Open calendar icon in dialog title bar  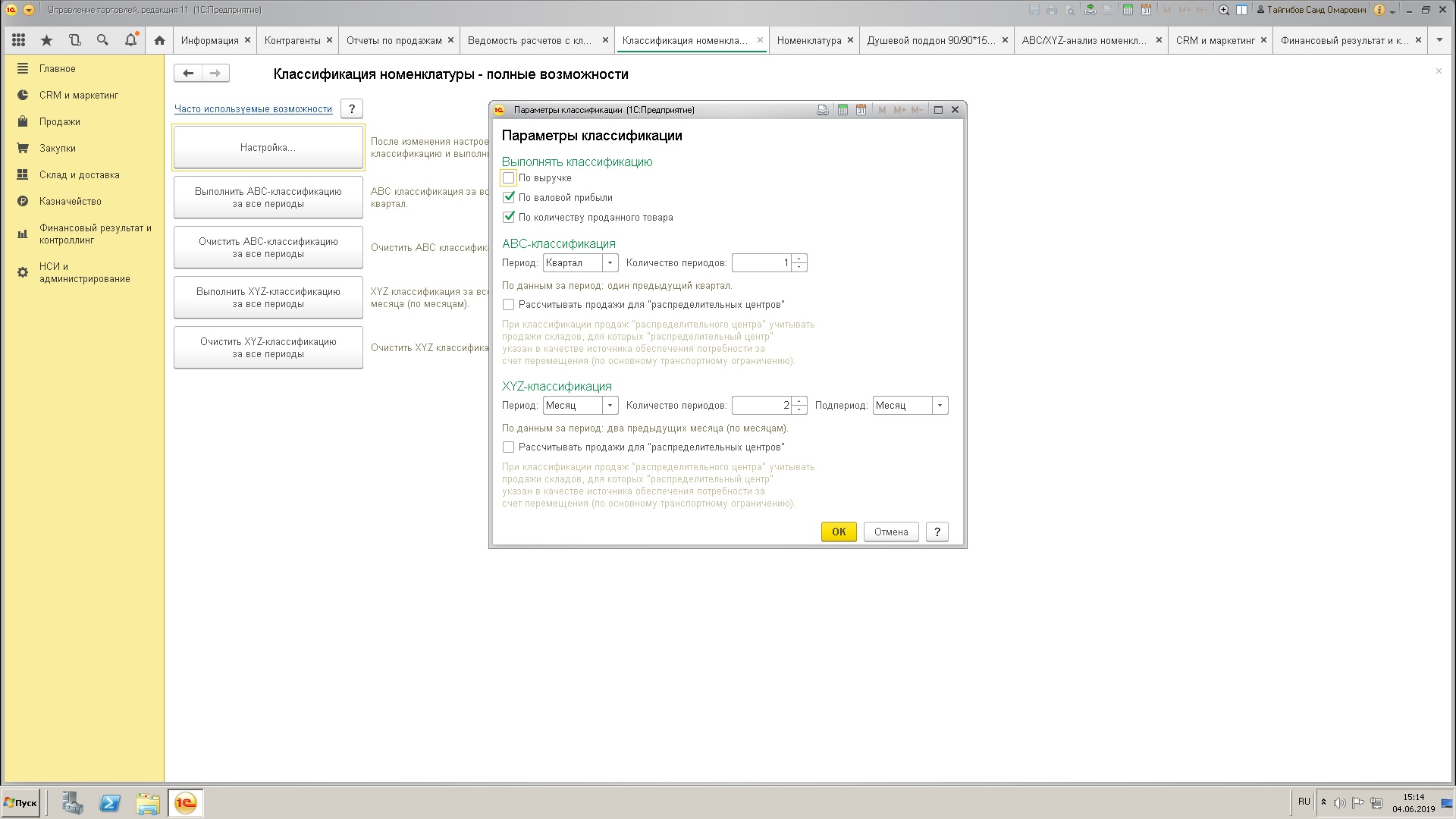[861, 110]
